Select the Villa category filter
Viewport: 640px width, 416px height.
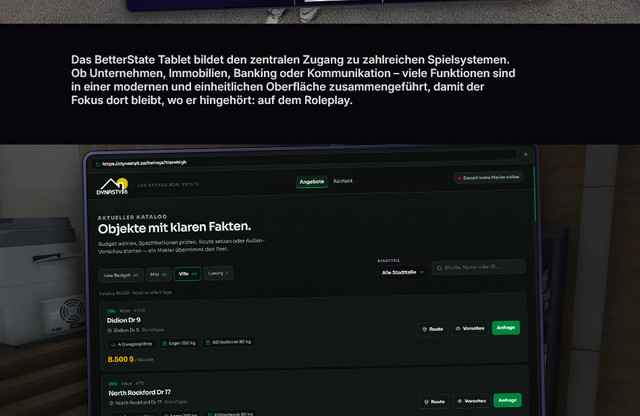[187, 274]
